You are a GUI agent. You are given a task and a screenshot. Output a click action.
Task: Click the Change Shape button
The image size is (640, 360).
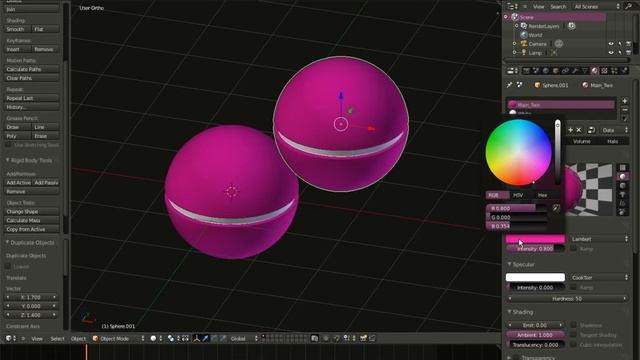pos(32,211)
